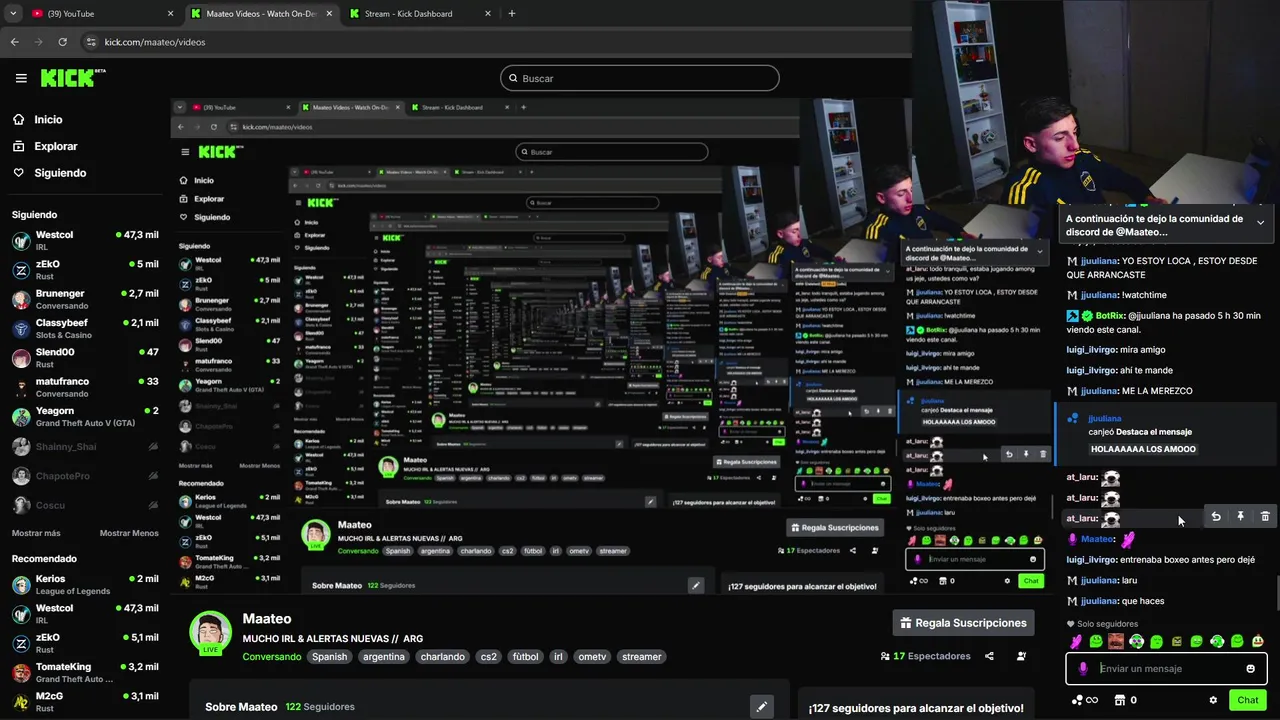Screen dimensions: 1280x720
Task: Close the YouTube browser tab
Action: [170, 13]
